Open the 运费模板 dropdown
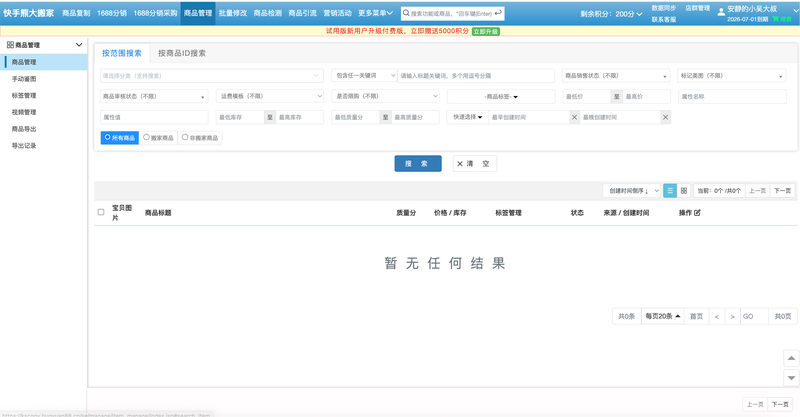Viewport: 800px width, 417px height. [270, 96]
